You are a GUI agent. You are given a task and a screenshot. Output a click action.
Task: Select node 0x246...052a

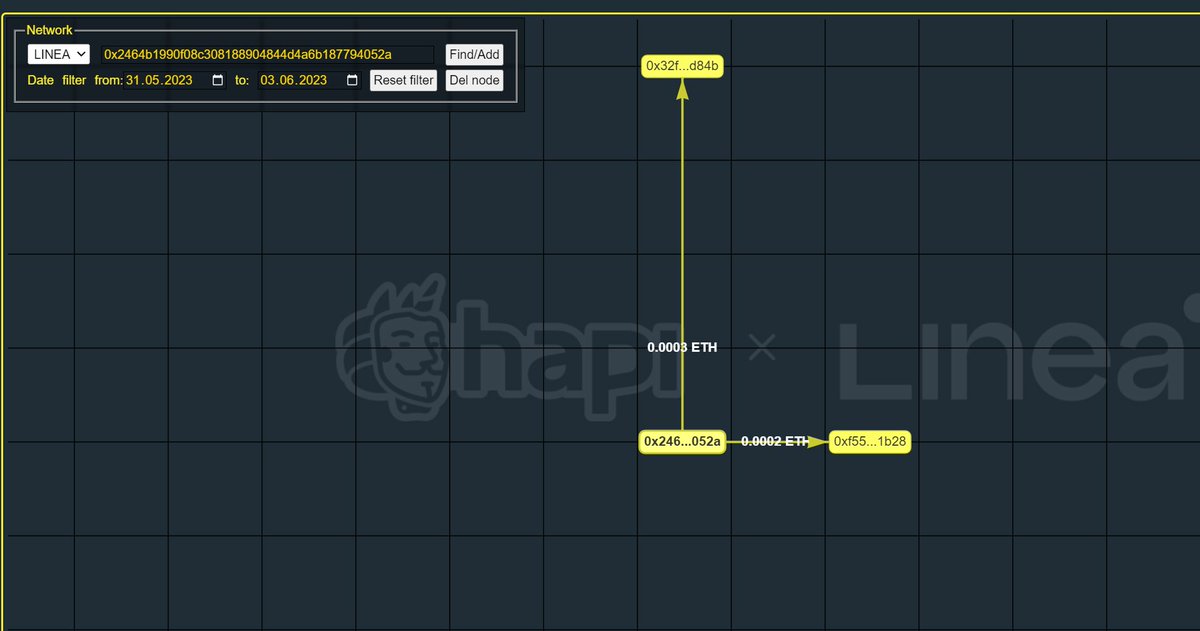pos(682,441)
